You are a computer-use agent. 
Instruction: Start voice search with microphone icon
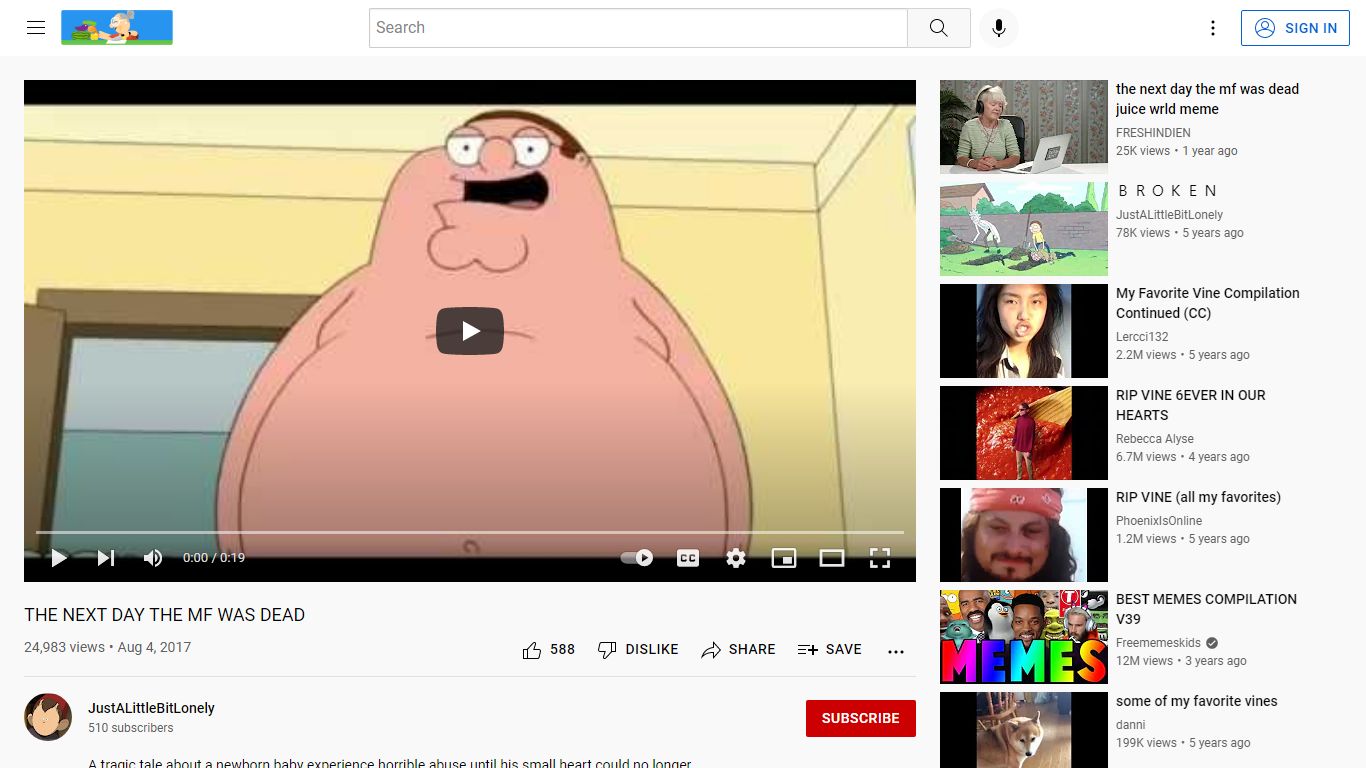tap(998, 28)
